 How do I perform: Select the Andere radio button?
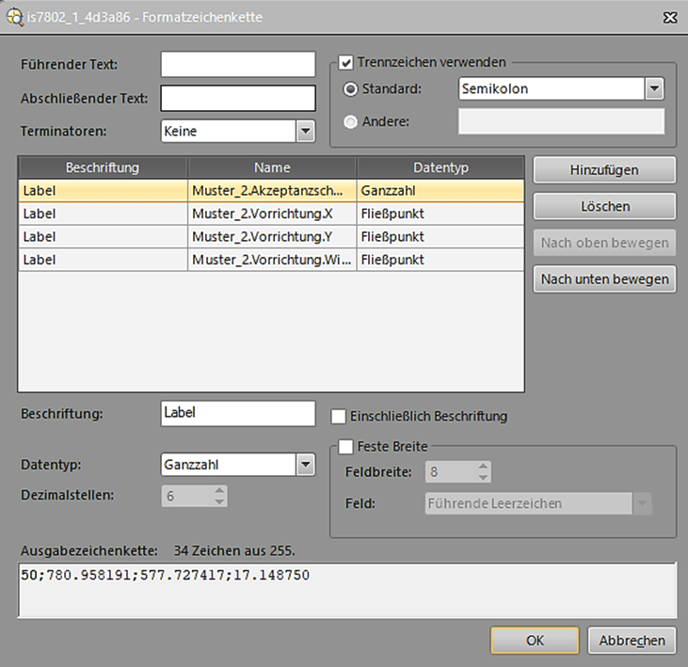[x=350, y=122]
